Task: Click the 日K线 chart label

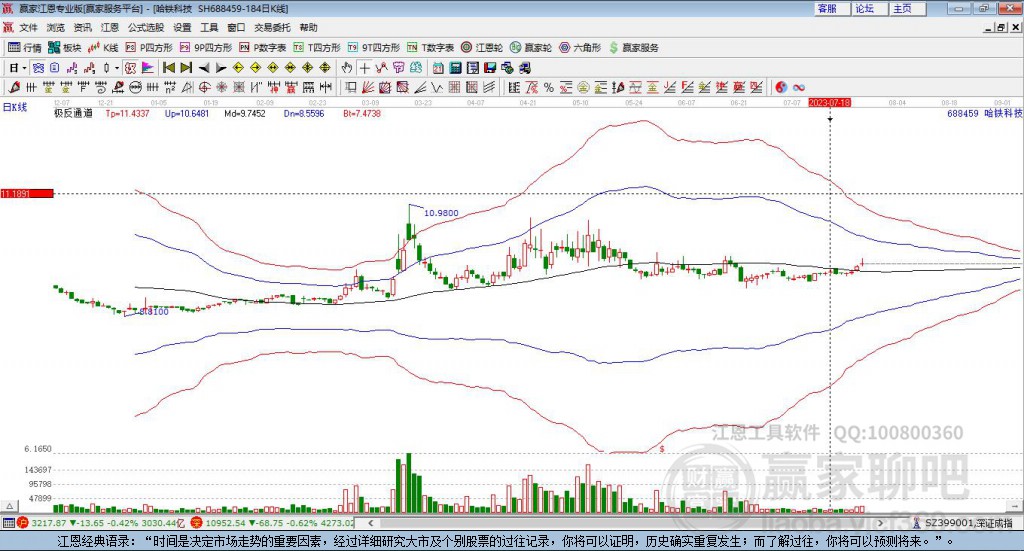Action: 15,107
